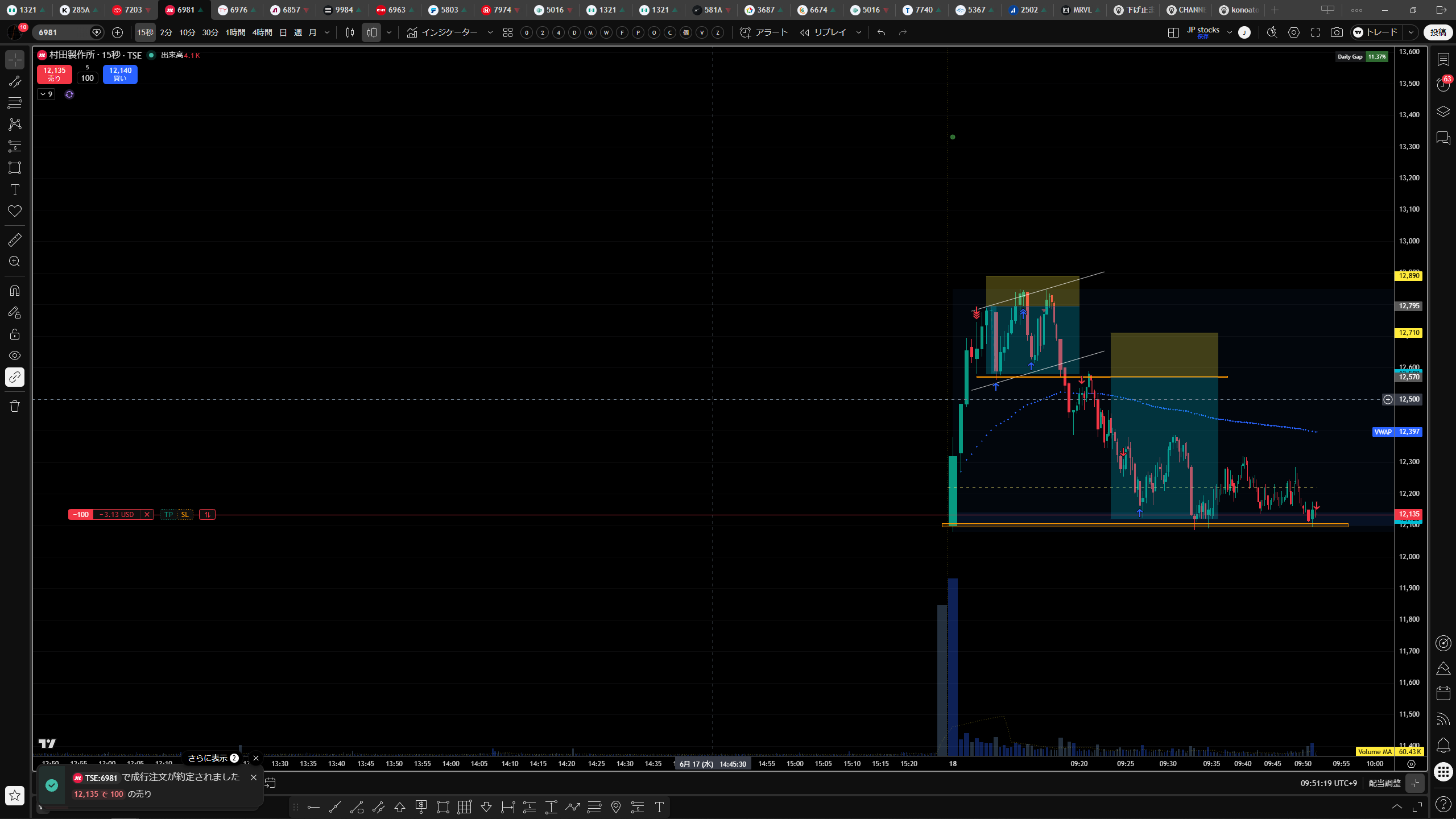The height and width of the screenshot is (819, 1456).
Task: Open the geometric shapes tool
Action: click(15, 168)
